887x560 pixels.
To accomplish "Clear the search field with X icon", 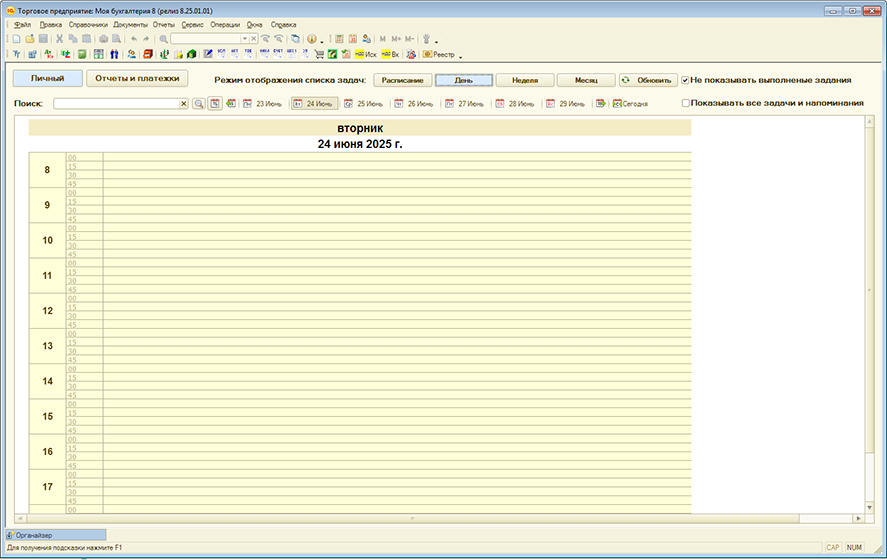I will [x=184, y=103].
